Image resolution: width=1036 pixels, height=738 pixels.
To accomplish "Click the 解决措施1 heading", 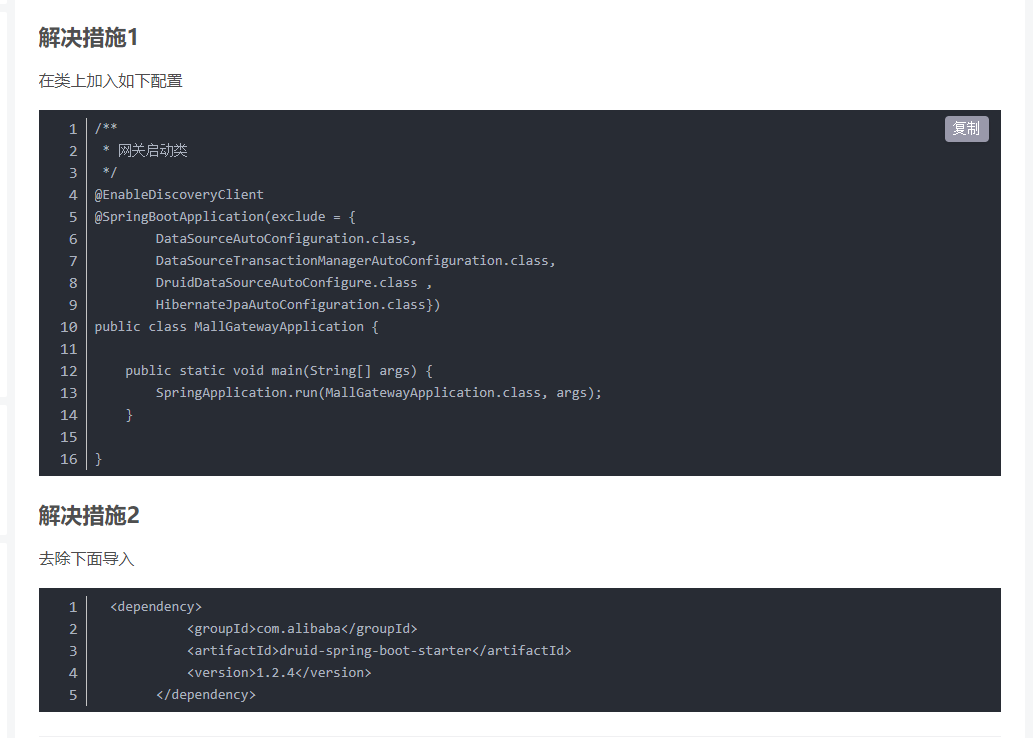I will pos(88,38).
